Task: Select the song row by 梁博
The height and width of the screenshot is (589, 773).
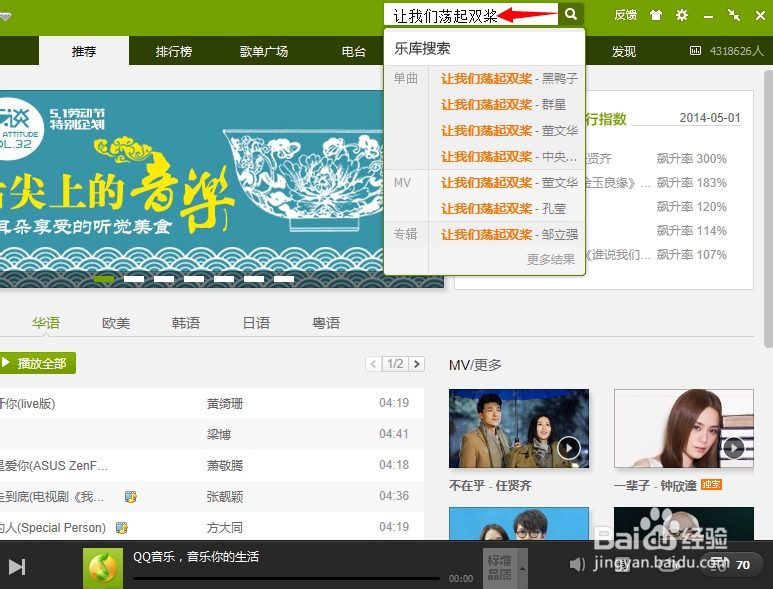Action: coord(212,435)
